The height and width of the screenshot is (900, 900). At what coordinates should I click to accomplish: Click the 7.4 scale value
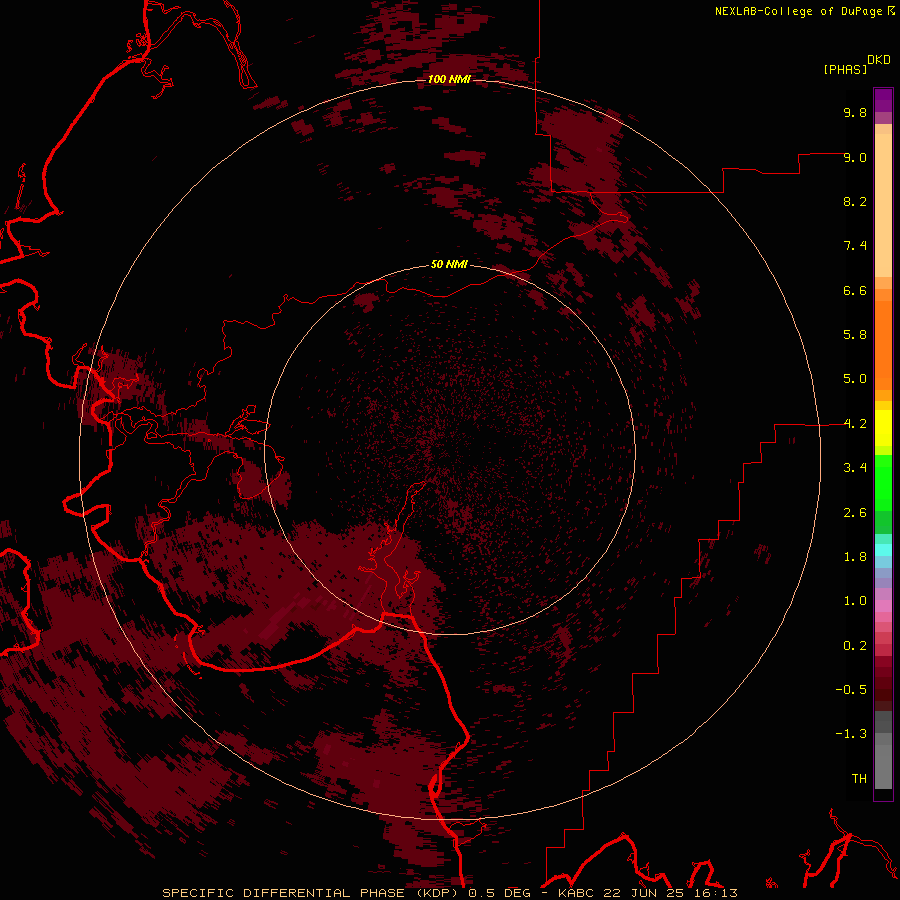[x=855, y=246]
